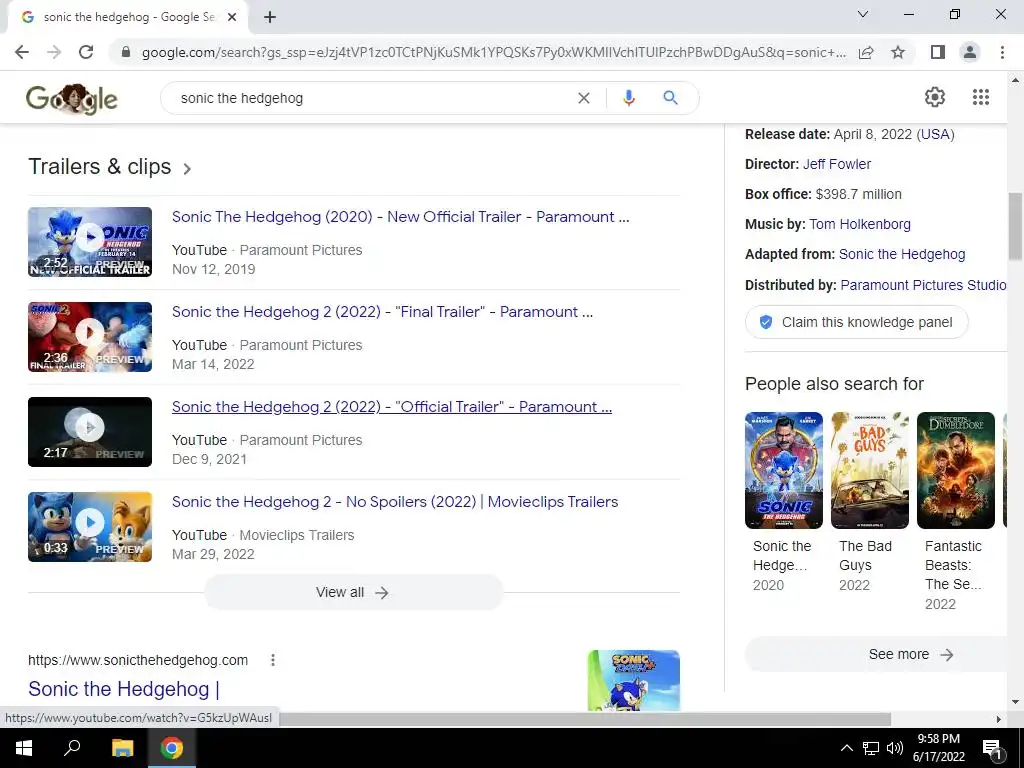Submit search with magnifier icon
Viewport: 1024px width, 768px height.
[x=670, y=98]
